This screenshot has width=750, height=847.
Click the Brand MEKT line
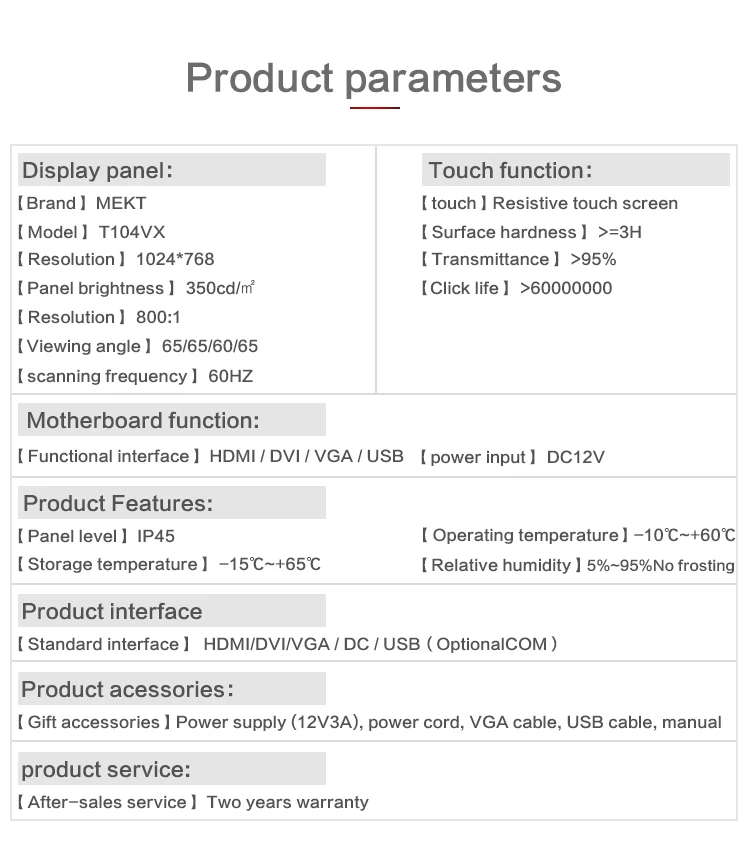(82, 203)
